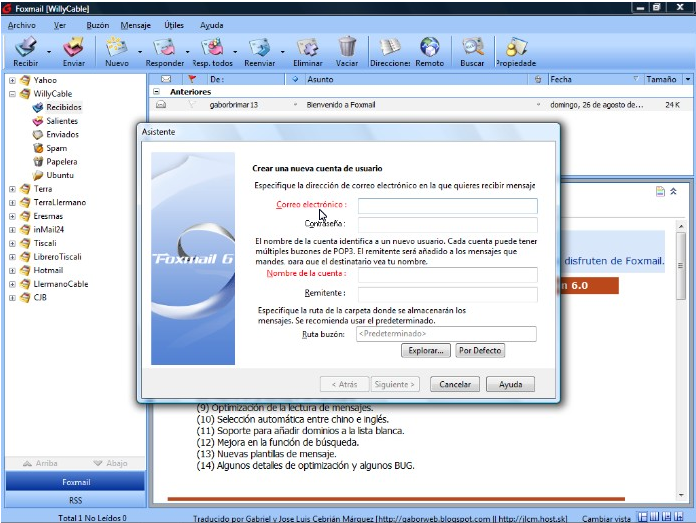Open the Útiles menu
Image resolution: width=696 pixels, height=523 pixels.
click(174, 25)
